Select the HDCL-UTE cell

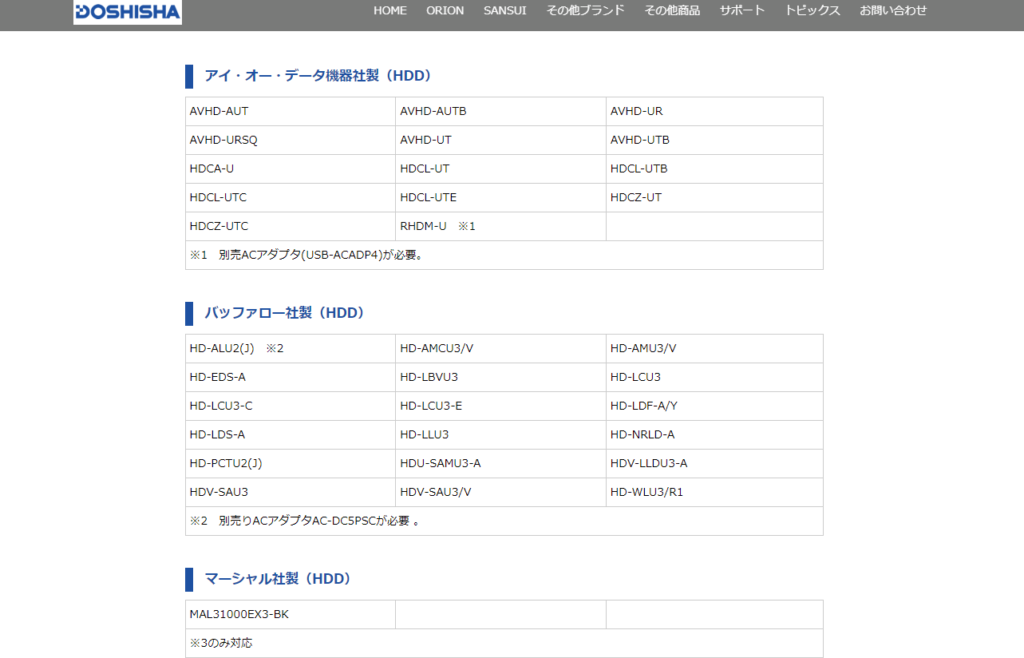tap(500, 198)
